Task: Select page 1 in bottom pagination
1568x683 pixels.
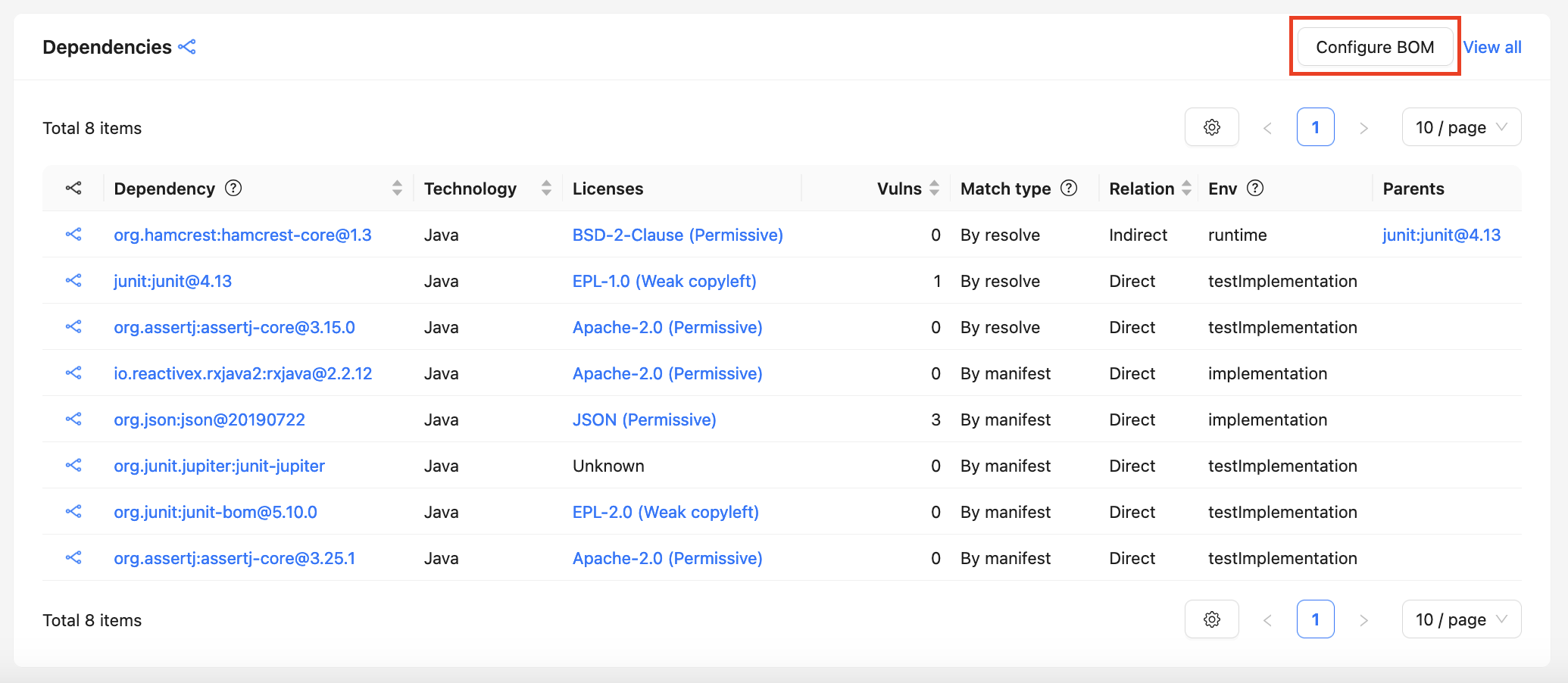Action: pos(1315,619)
